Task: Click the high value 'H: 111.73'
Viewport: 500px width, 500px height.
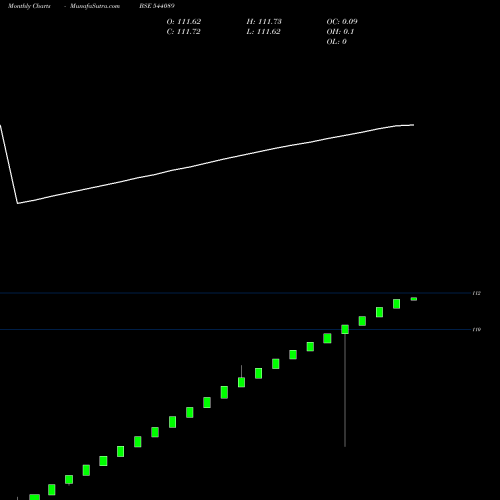Action: [264, 22]
